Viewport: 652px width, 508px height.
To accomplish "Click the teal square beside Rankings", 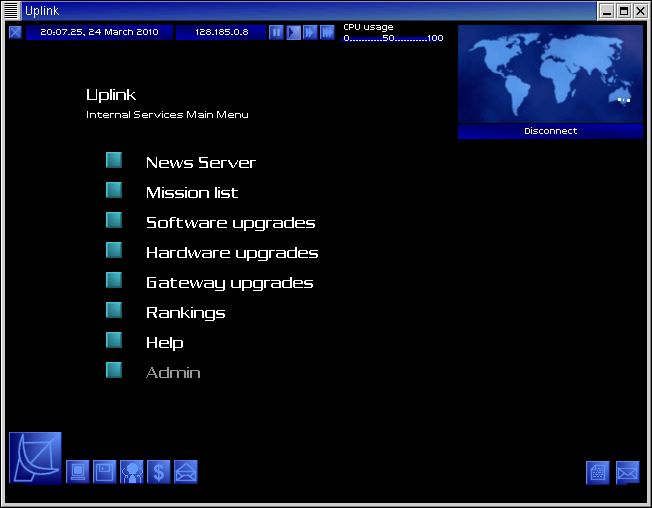I will (114, 310).
